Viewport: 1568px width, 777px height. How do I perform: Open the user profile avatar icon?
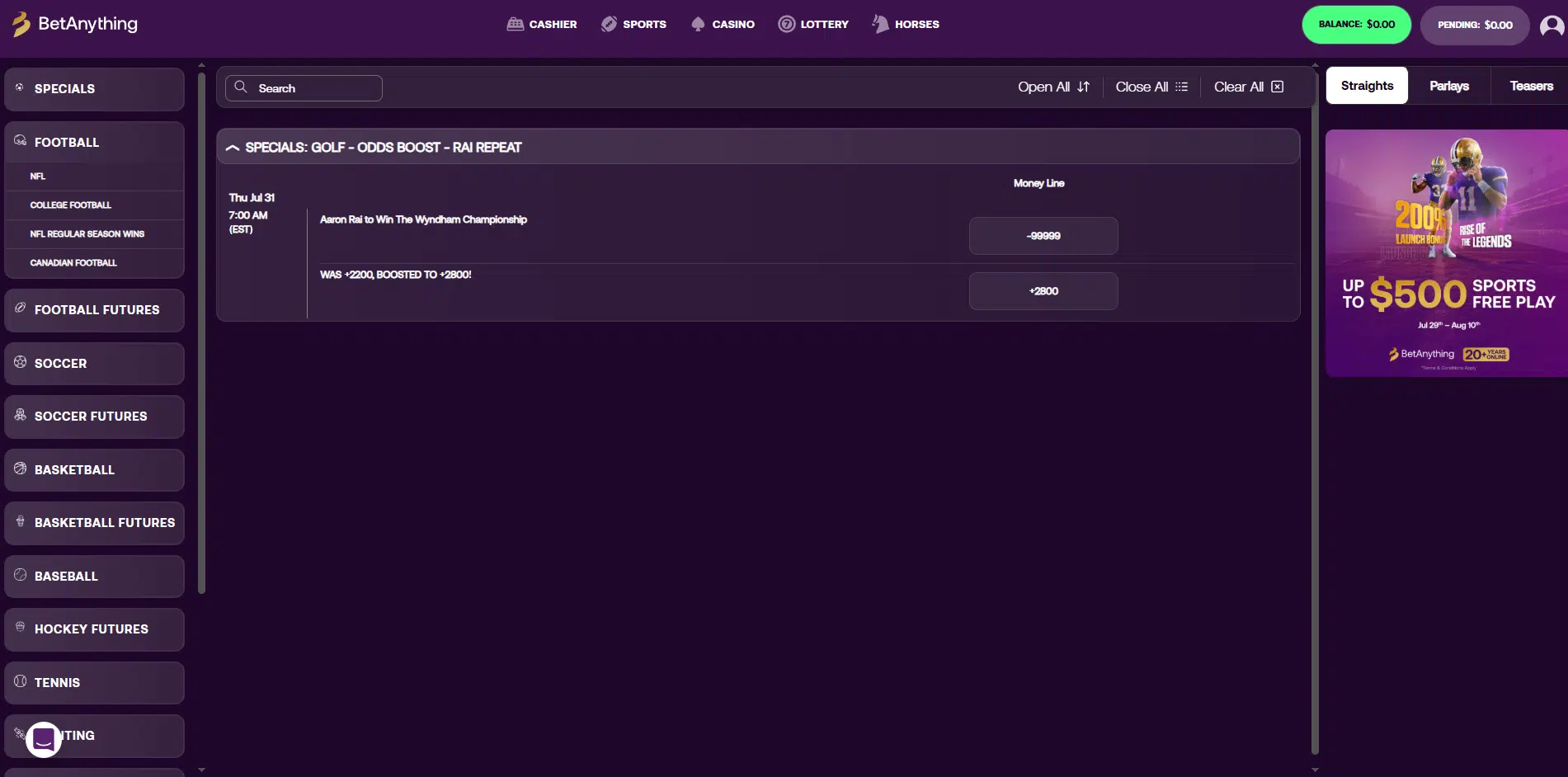pyautogui.click(x=1552, y=26)
